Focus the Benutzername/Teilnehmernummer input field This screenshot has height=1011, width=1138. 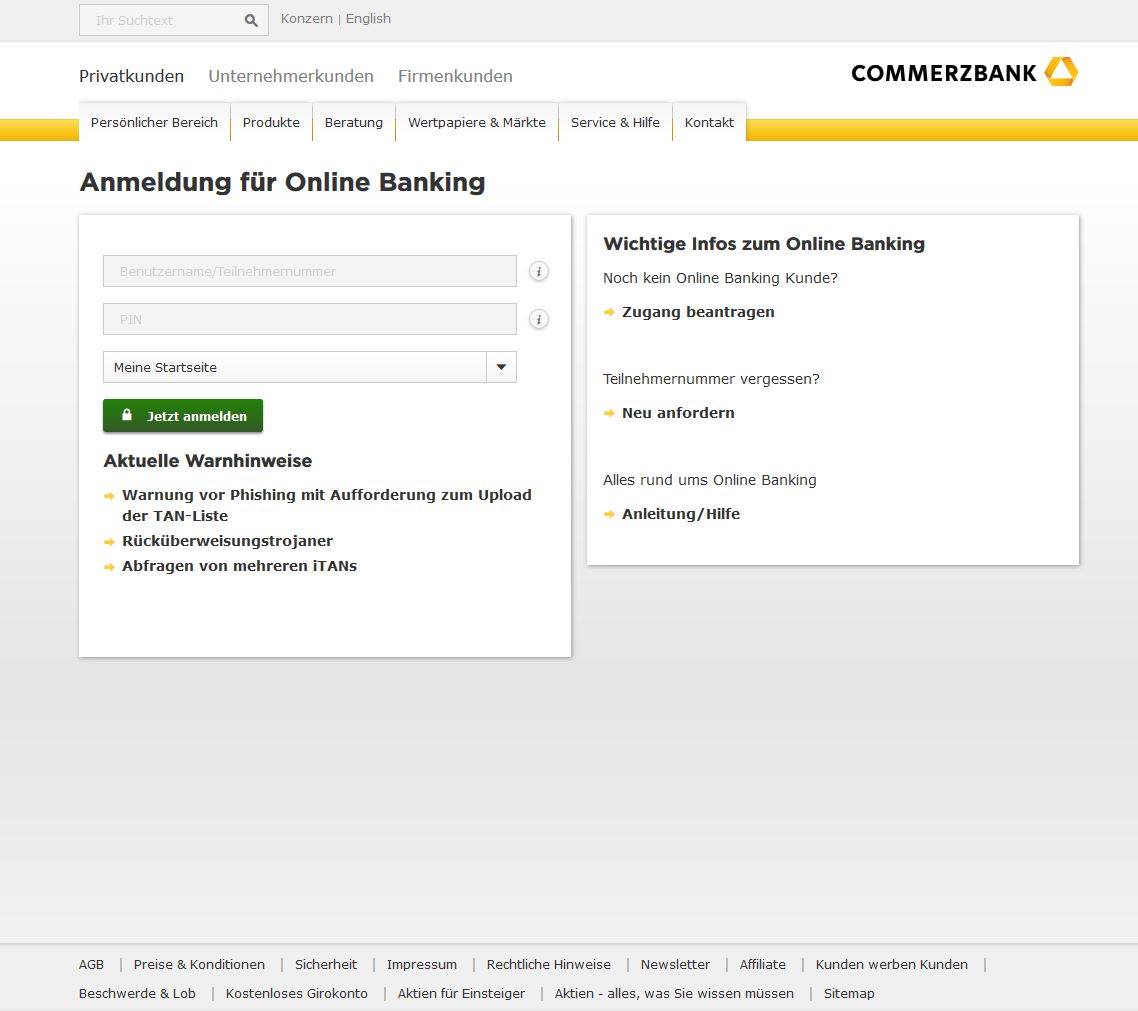310,271
